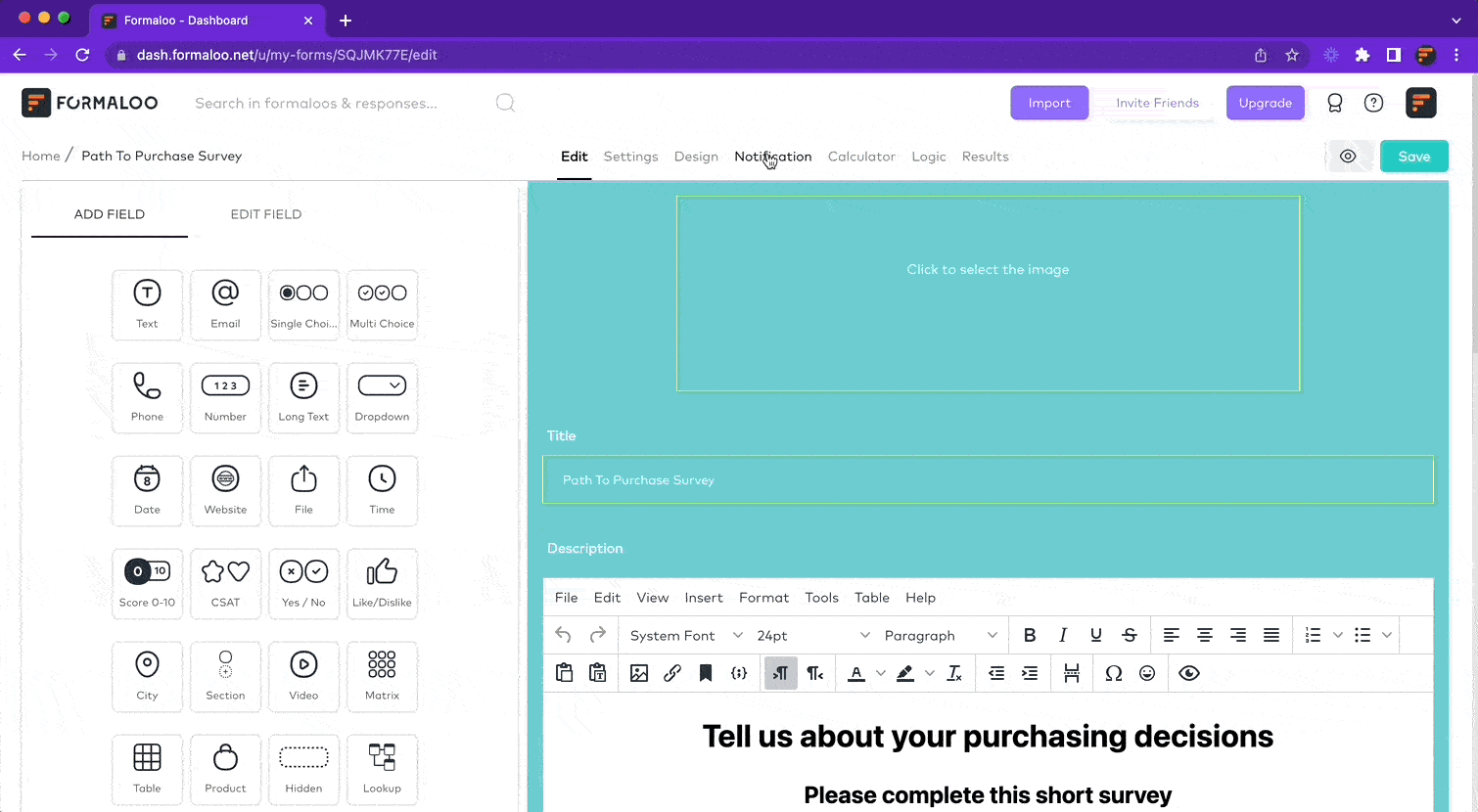Viewport: 1478px width, 812px height.
Task: Toggle underline formatting in the editor
Action: (1095, 635)
